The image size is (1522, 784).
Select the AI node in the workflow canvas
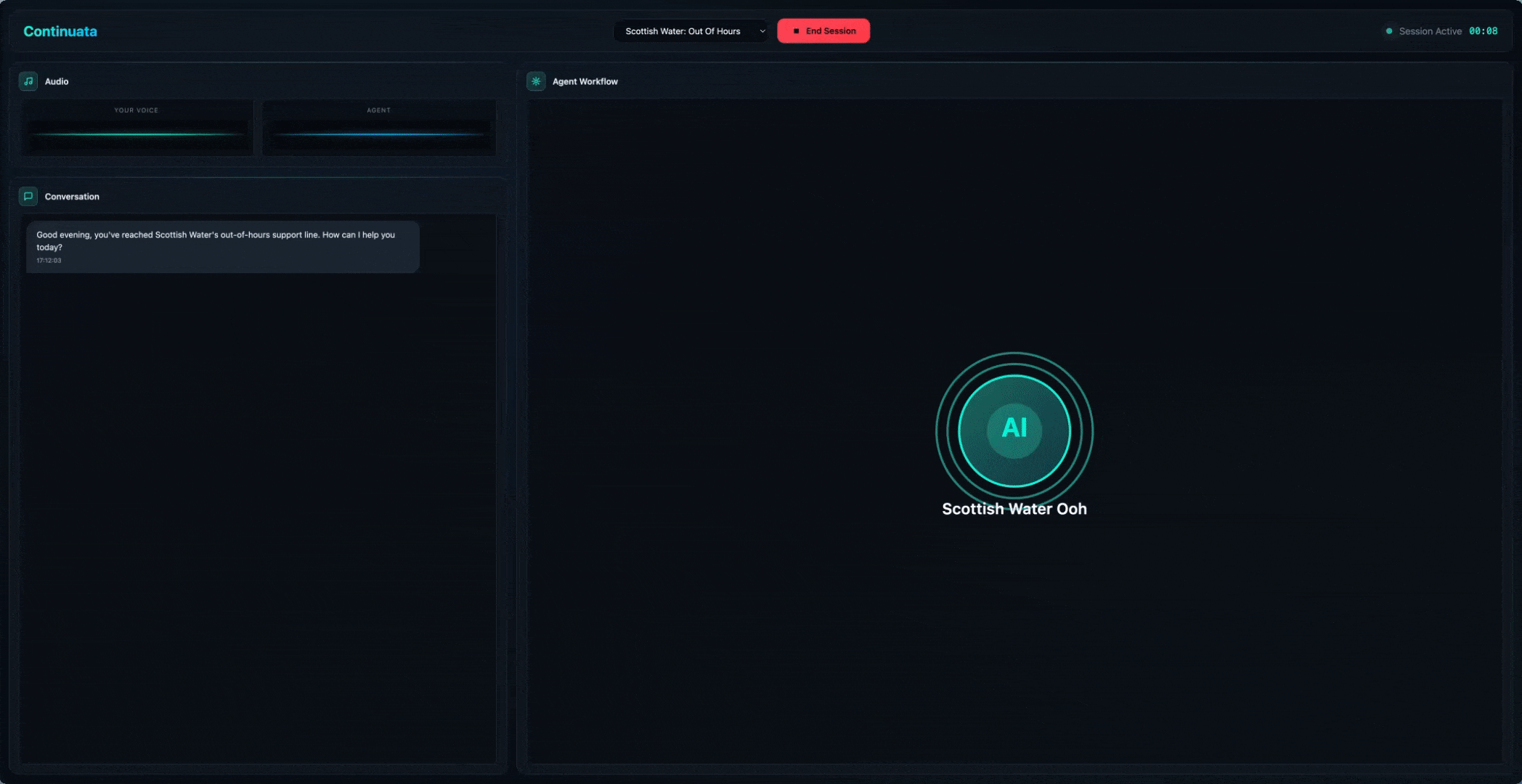[1014, 430]
